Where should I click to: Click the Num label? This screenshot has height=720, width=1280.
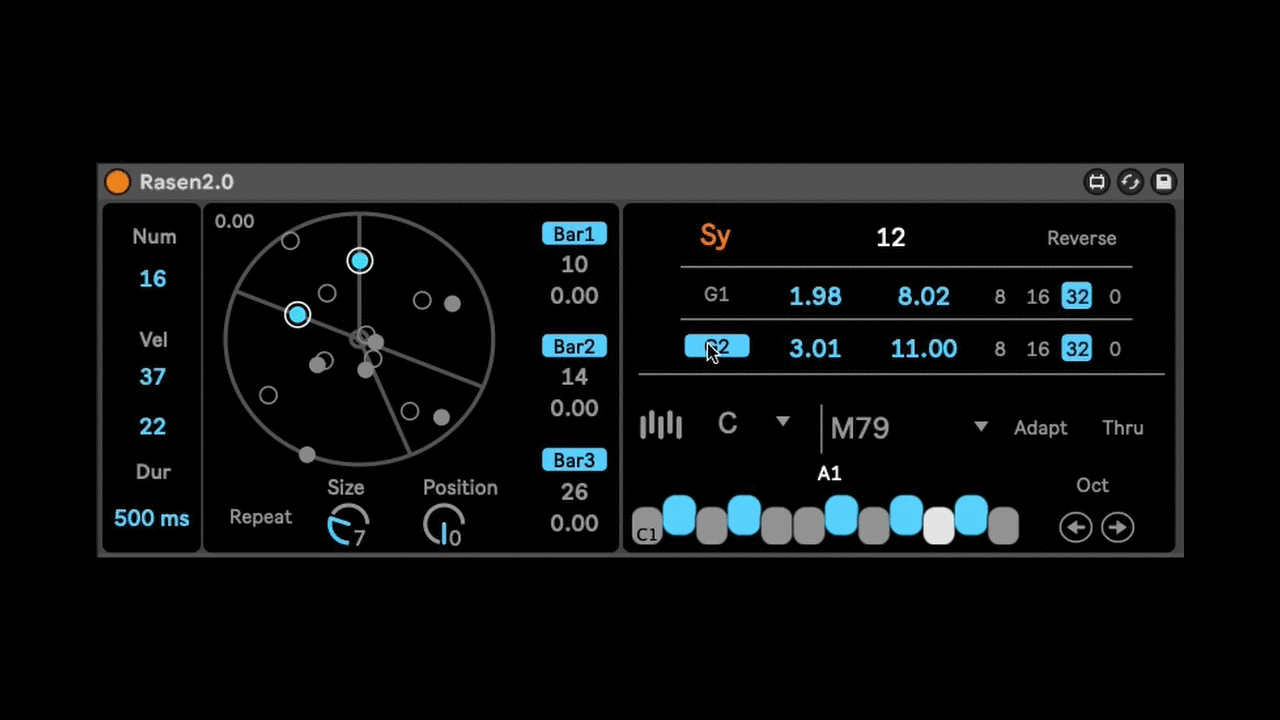[154, 237]
